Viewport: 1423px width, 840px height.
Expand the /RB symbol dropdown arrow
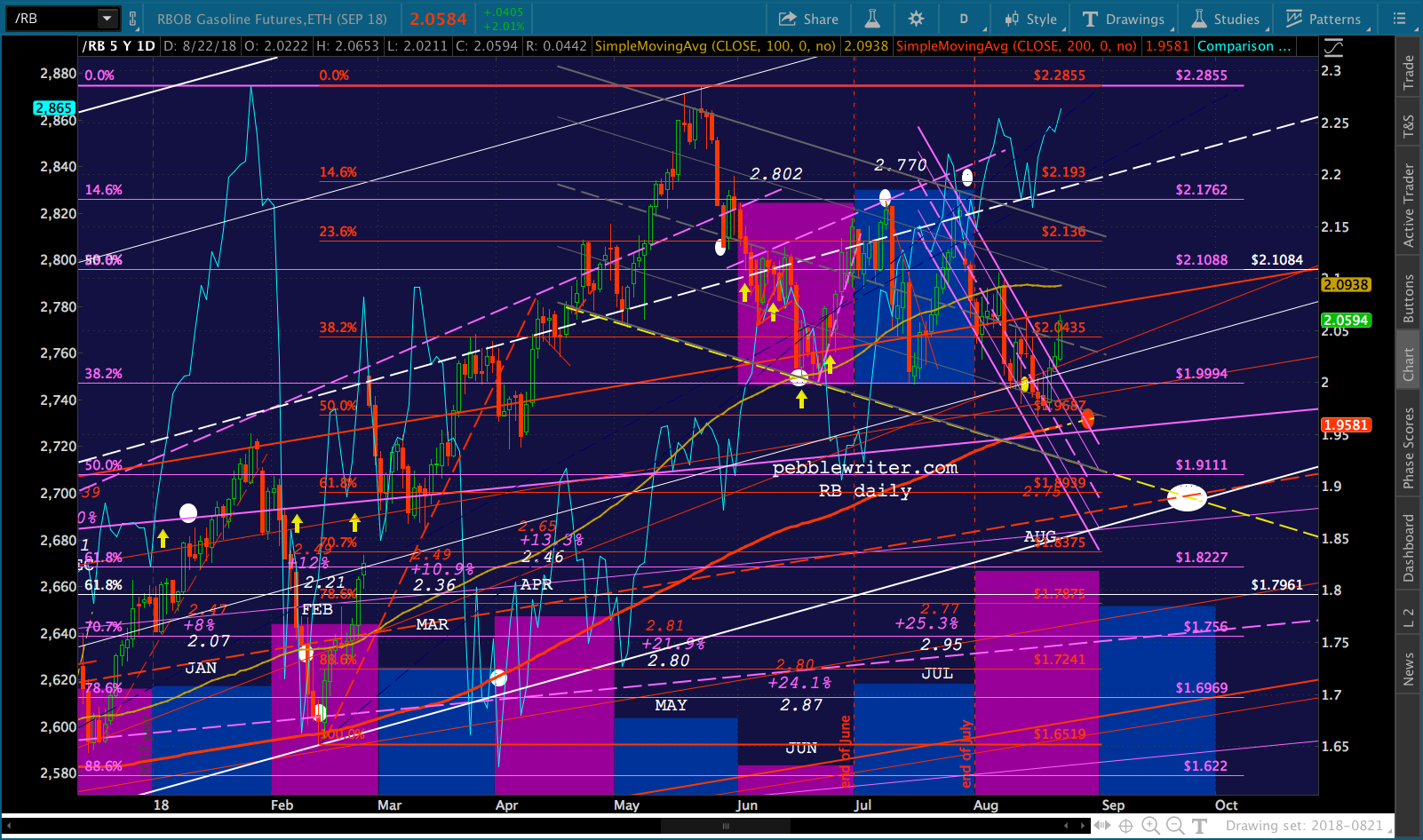pos(107,19)
